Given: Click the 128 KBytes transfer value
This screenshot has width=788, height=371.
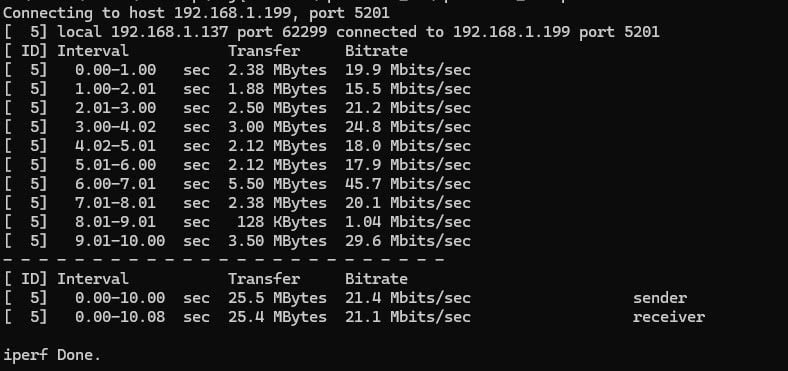Looking at the screenshot, I should (281, 222).
